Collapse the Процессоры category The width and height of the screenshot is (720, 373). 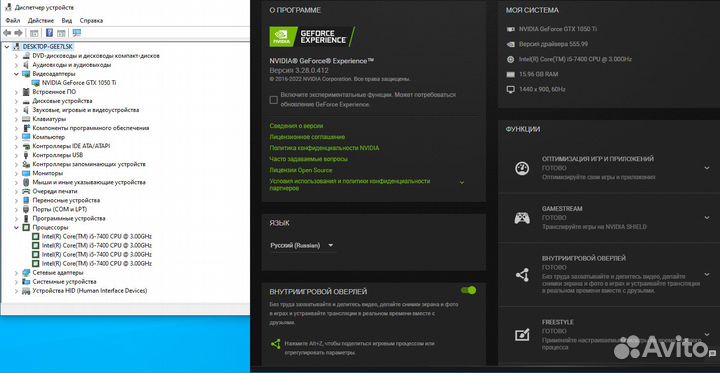tap(17, 227)
